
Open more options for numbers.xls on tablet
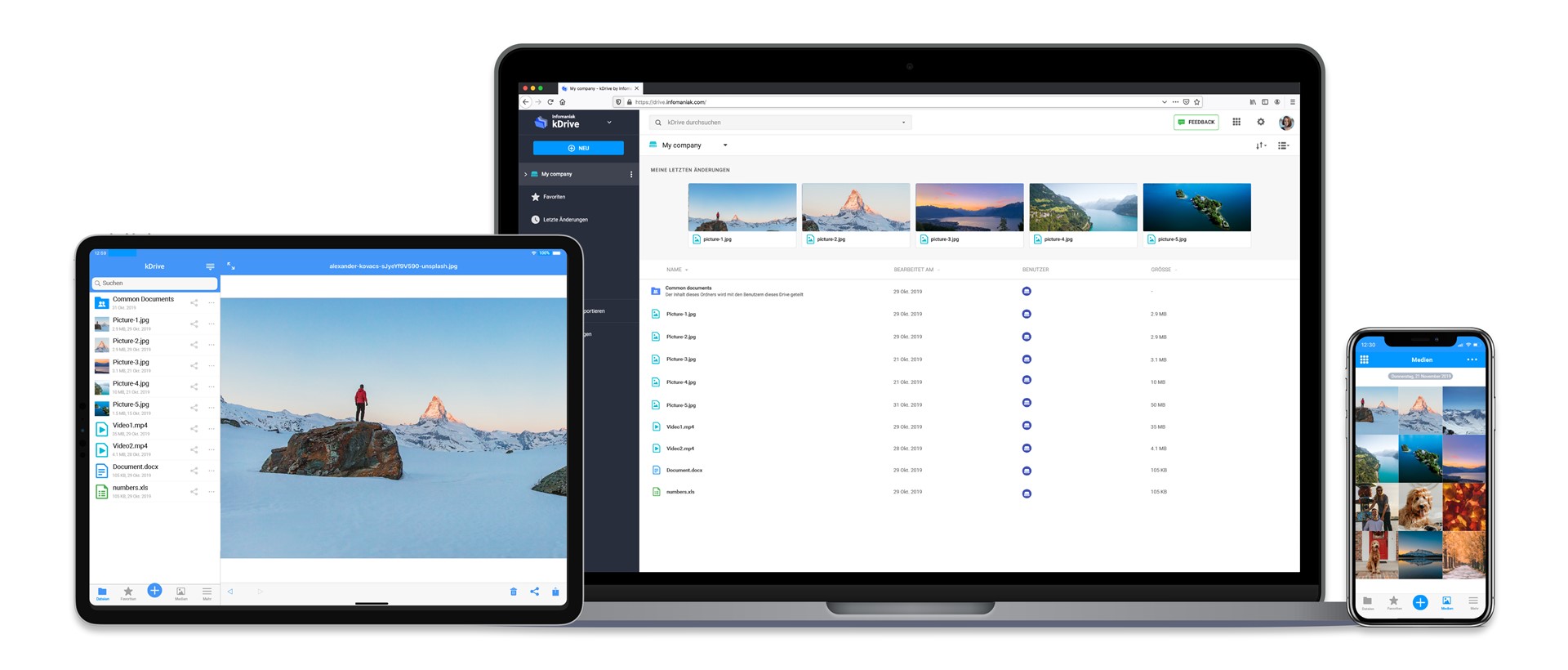pos(212,492)
